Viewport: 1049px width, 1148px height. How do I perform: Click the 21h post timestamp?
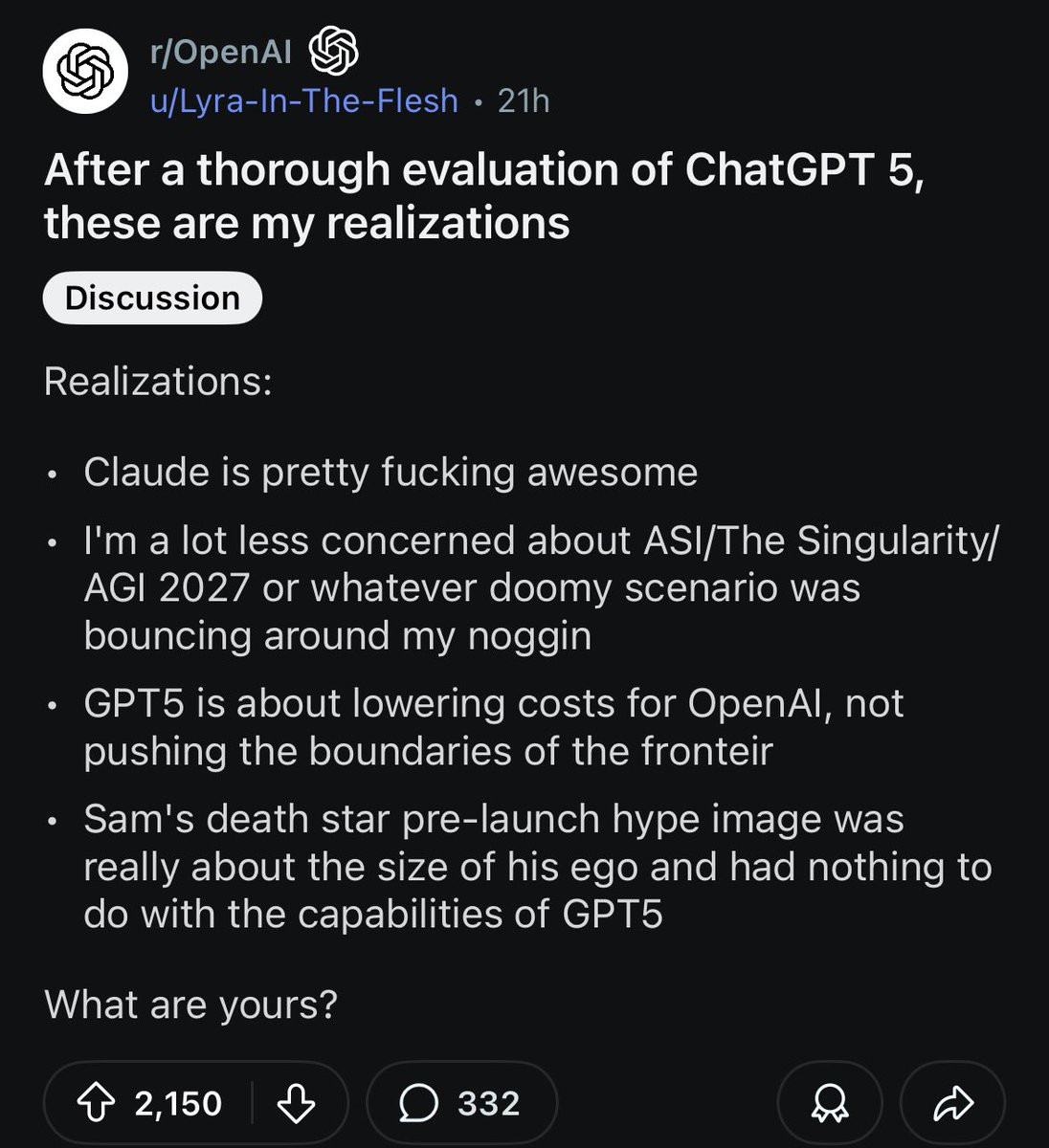[x=524, y=100]
